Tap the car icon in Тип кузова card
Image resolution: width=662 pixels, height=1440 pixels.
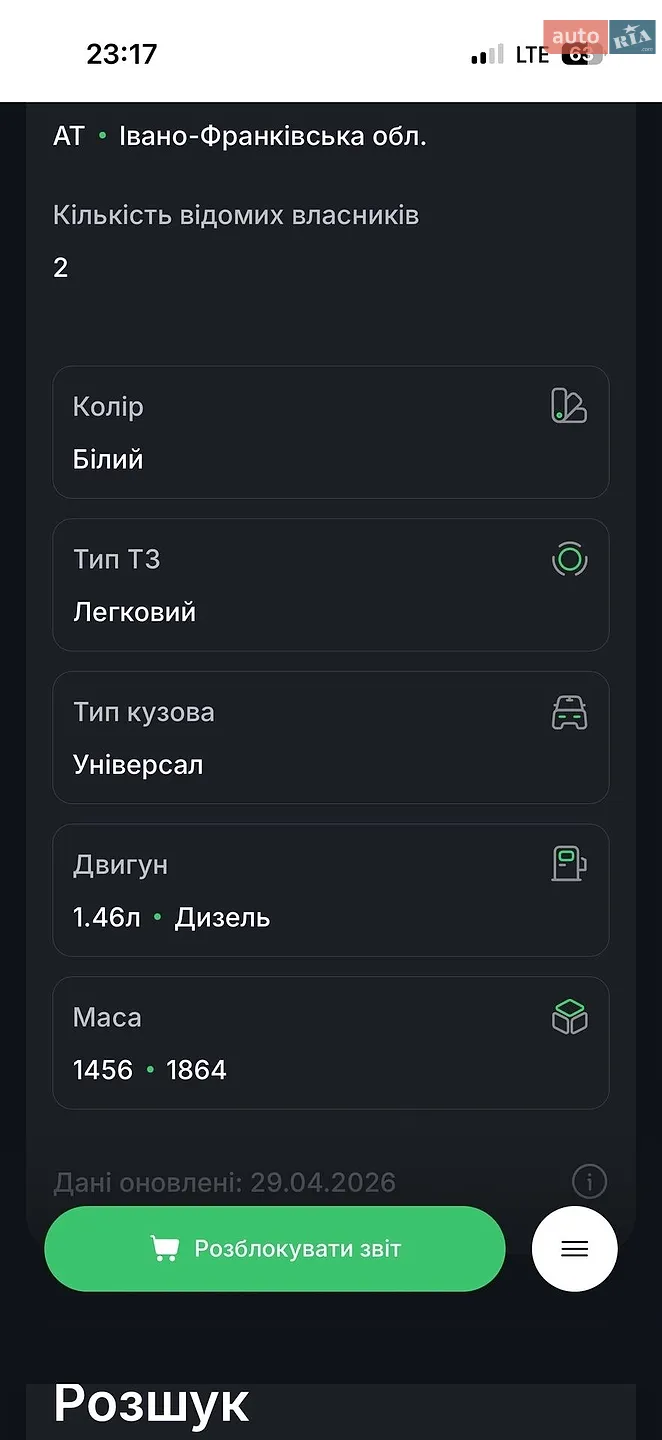569,712
